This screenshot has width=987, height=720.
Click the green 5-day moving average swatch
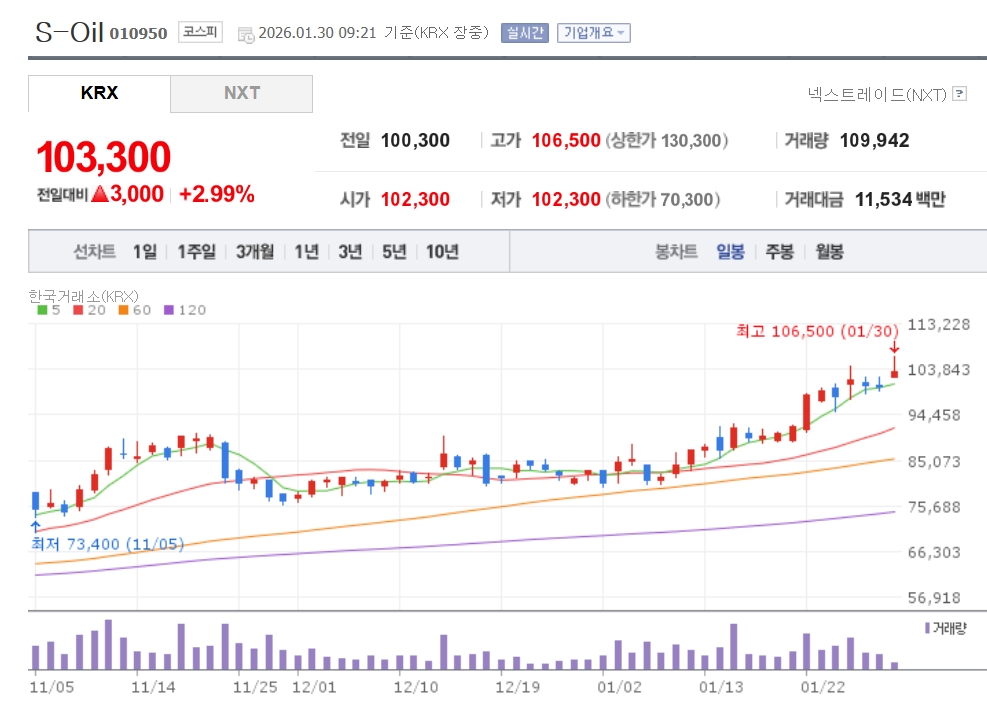click(42, 310)
